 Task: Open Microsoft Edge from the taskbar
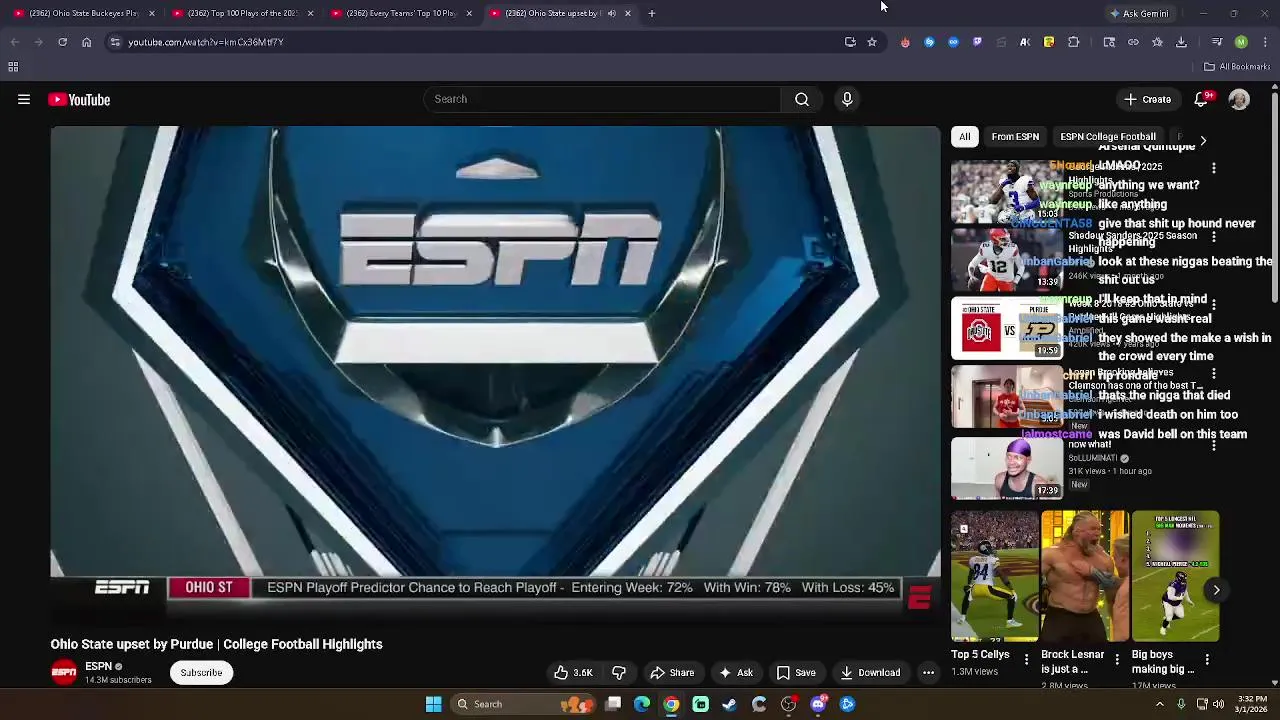(x=642, y=704)
